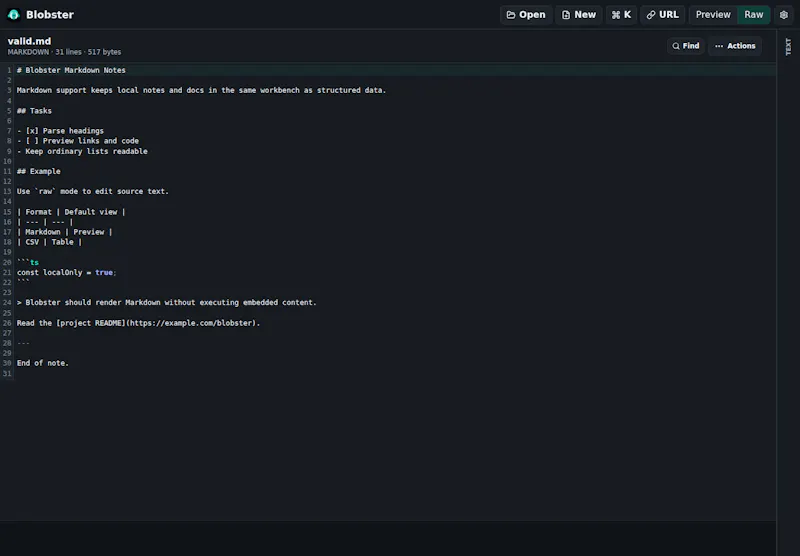Screen dimensions: 800x556
Task: Click the blockquote line '> Blobster should render'
Action: (x=167, y=302)
